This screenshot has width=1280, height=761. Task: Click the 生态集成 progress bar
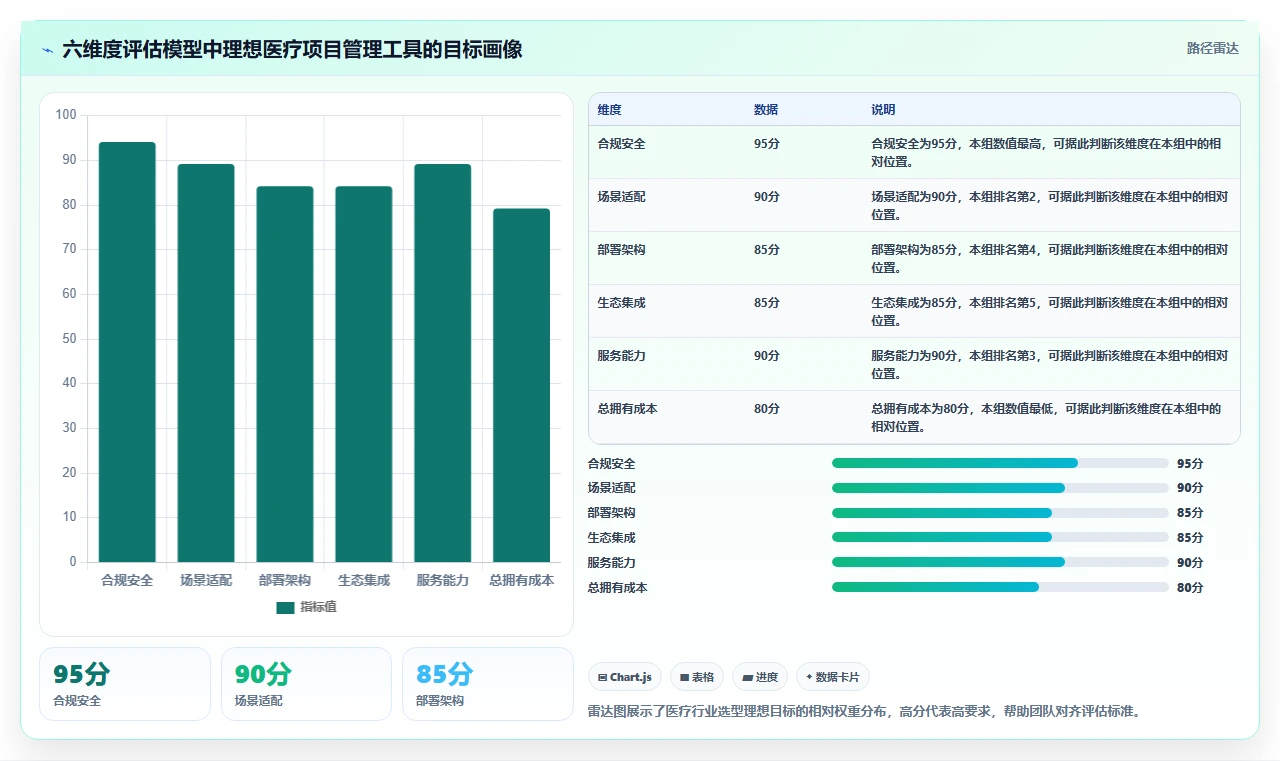pos(1000,537)
